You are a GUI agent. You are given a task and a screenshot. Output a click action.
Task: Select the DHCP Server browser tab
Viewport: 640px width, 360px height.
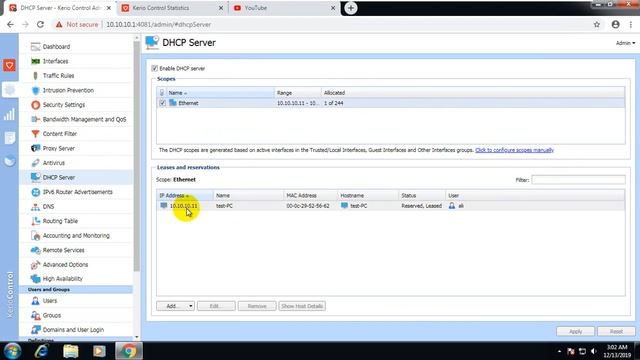tap(59, 8)
